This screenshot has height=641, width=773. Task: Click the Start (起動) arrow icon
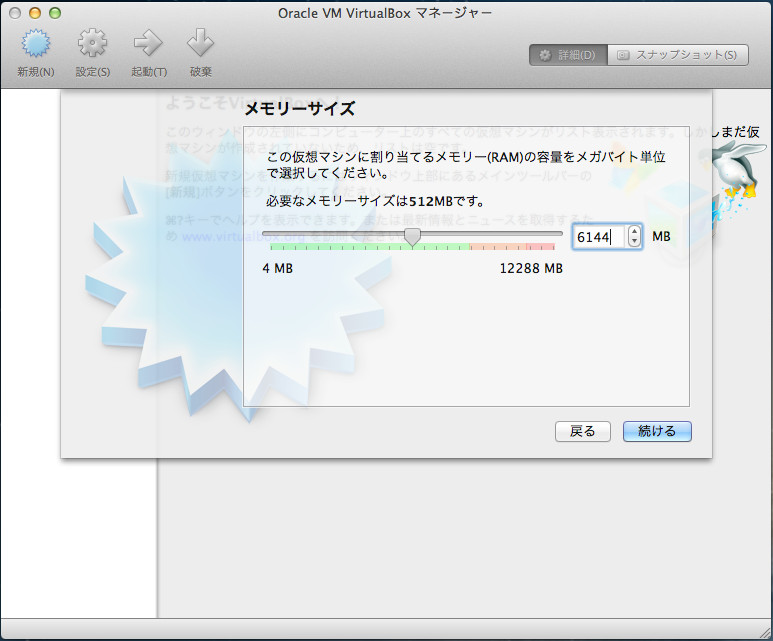click(x=149, y=44)
